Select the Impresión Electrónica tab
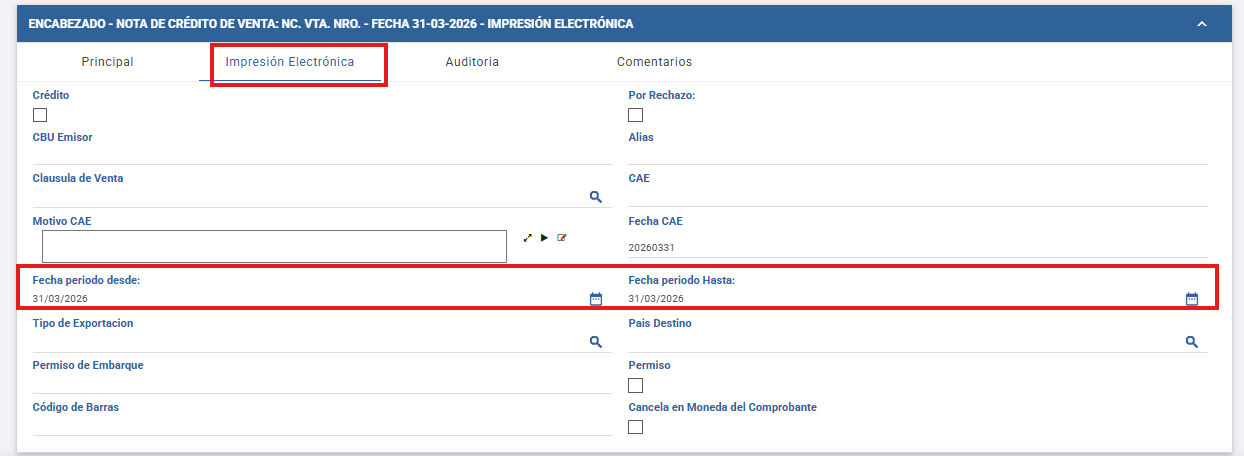 point(290,62)
